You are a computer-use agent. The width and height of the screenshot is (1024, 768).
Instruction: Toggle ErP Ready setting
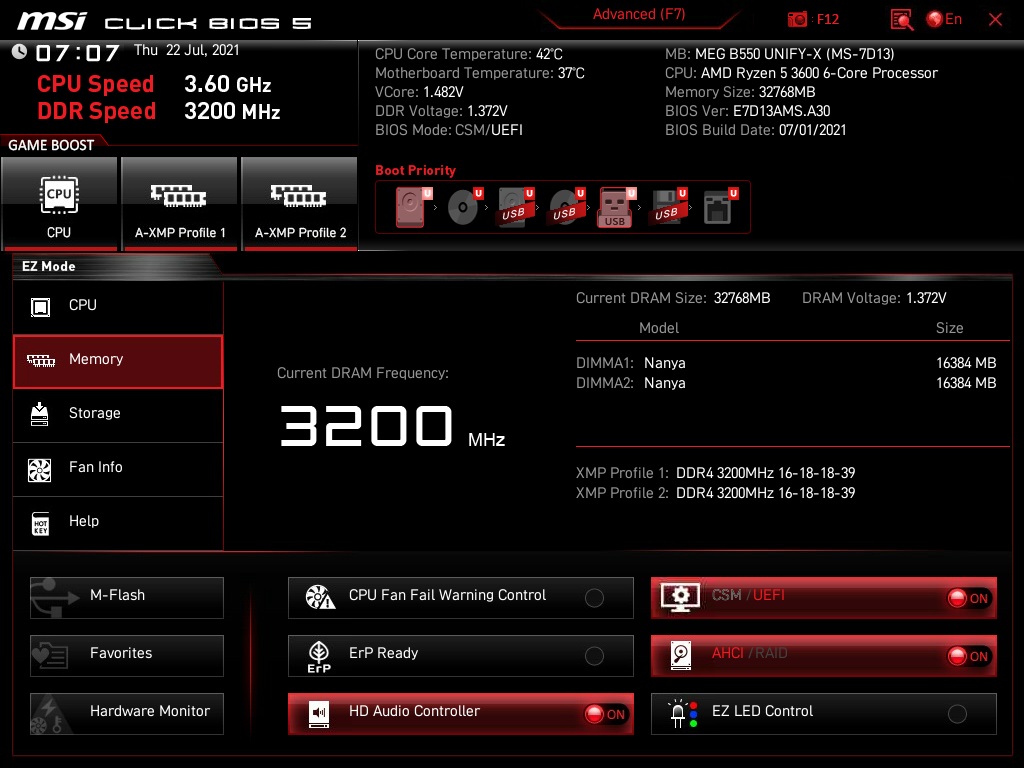click(460, 656)
